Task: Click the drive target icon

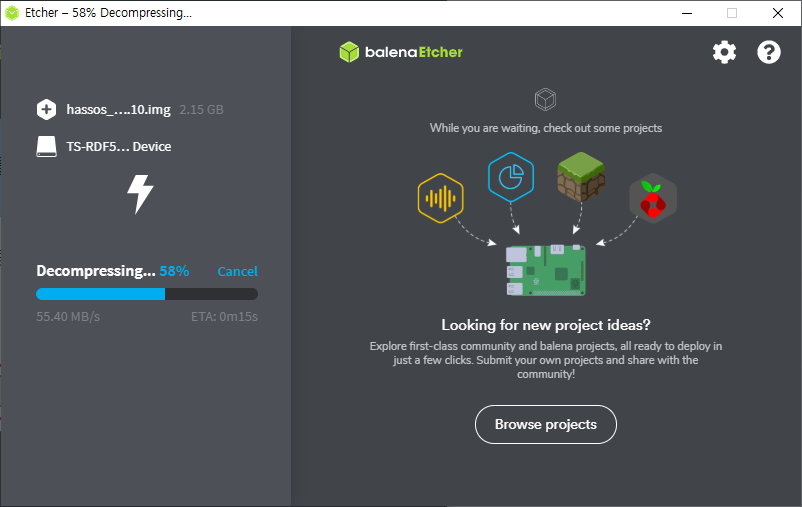Action: coord(46,146)
